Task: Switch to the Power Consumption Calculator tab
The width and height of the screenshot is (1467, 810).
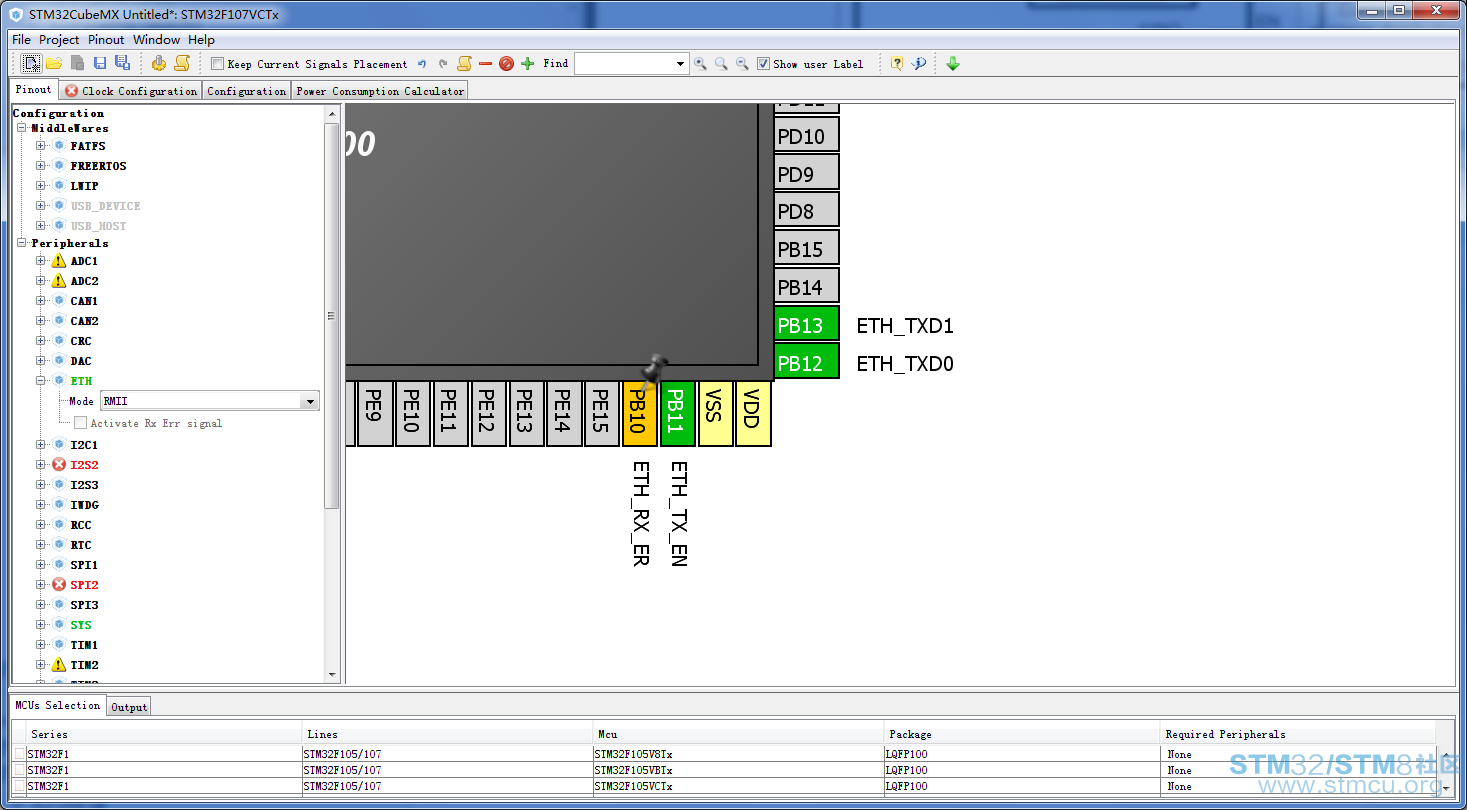Action: point(380,91)
